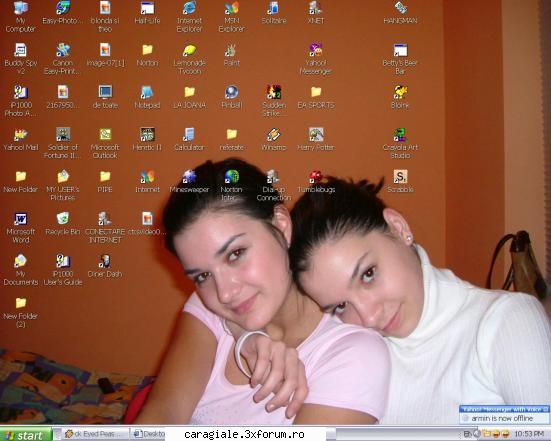Click the 'armin is now offline' notification

point(502,418)
